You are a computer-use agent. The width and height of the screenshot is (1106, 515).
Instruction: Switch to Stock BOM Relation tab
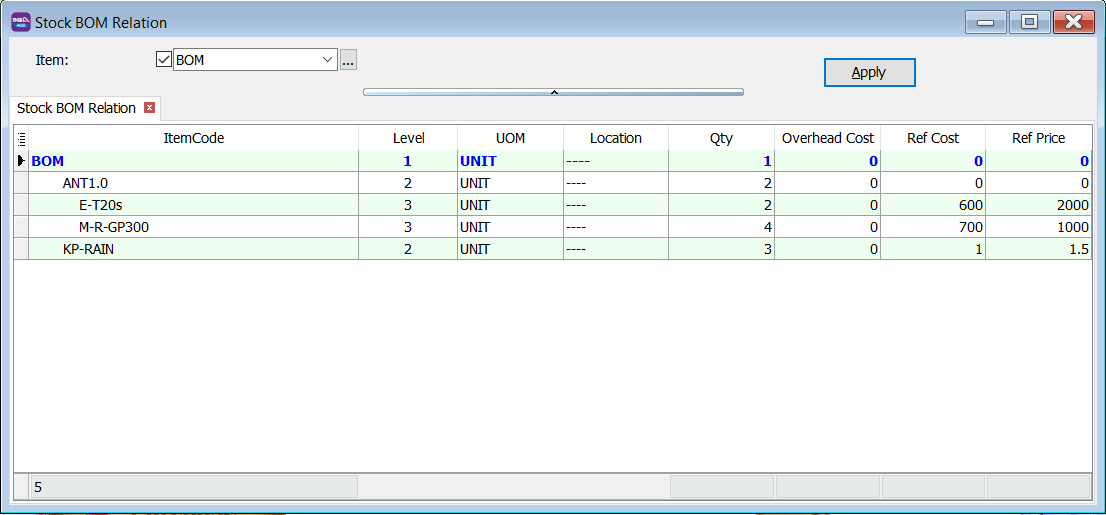(76, 108)
